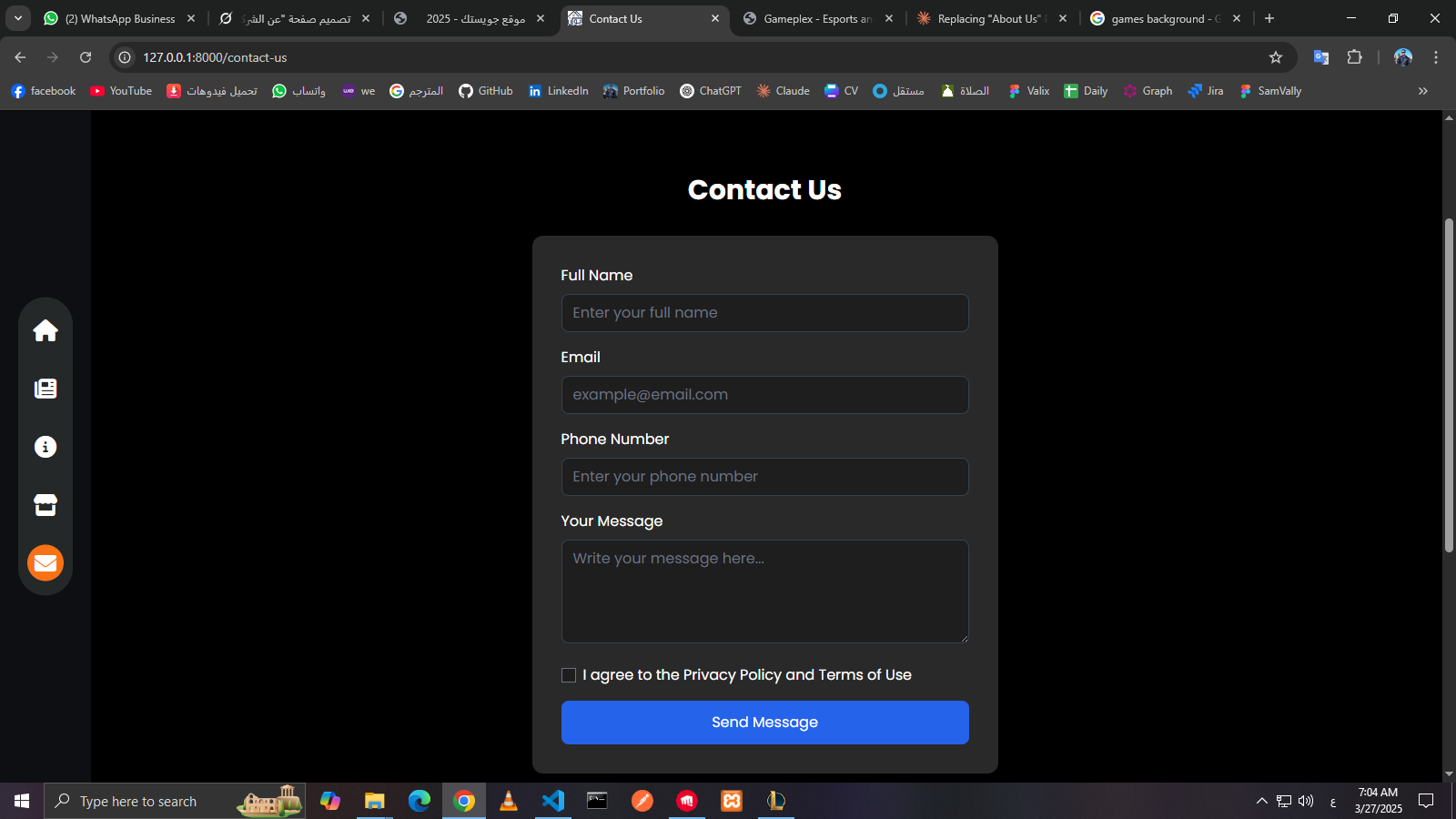Open the store icon in sidebar
Screen dimensions: 1456x819
[x=45, y=505]
